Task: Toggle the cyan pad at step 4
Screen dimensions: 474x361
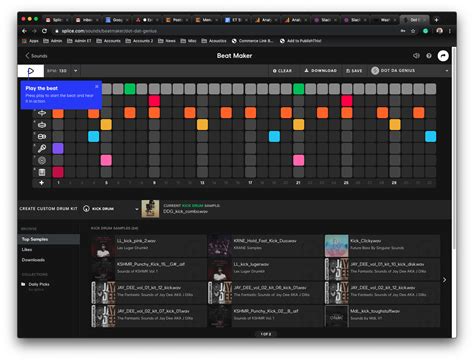Action: point(94,136)
